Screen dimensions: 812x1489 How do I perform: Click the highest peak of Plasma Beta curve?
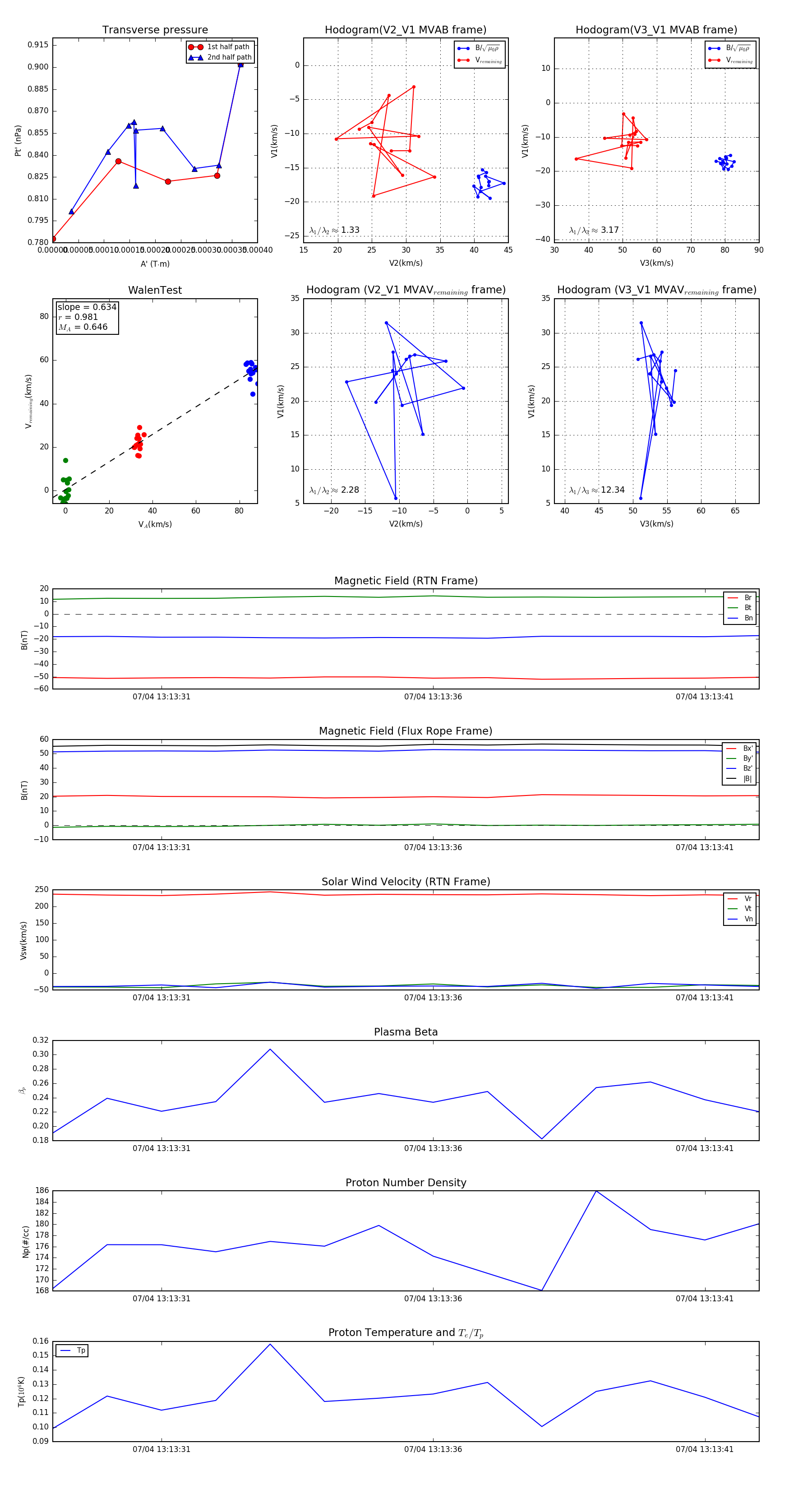pyautogui.click(x=270, y=1049)
